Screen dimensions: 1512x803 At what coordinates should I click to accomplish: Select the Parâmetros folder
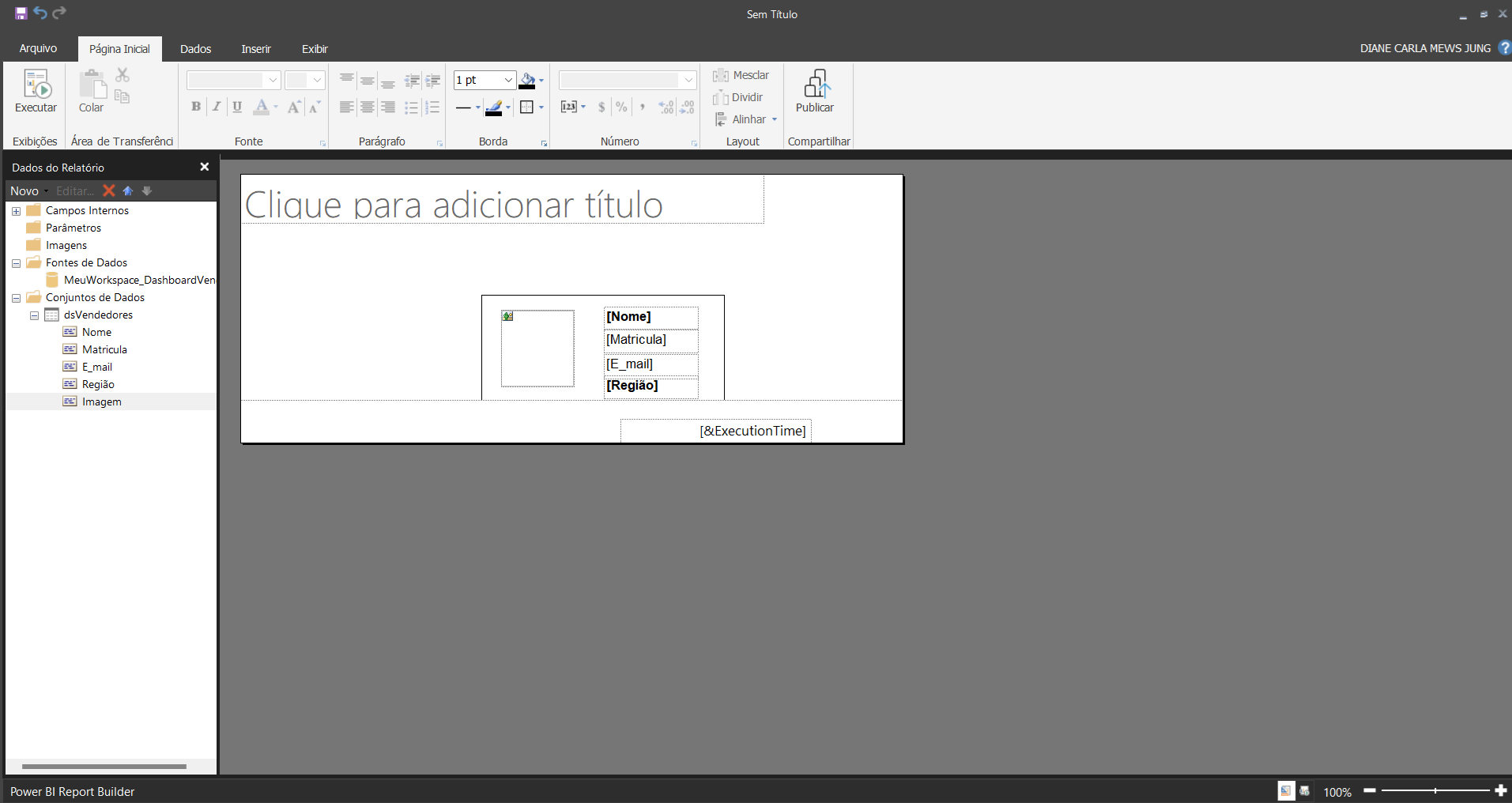point(74,228)
